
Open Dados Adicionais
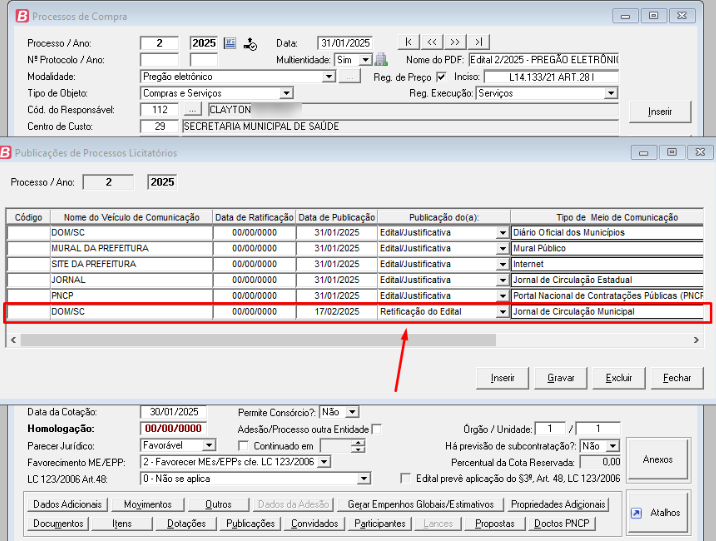click(67, 504)
